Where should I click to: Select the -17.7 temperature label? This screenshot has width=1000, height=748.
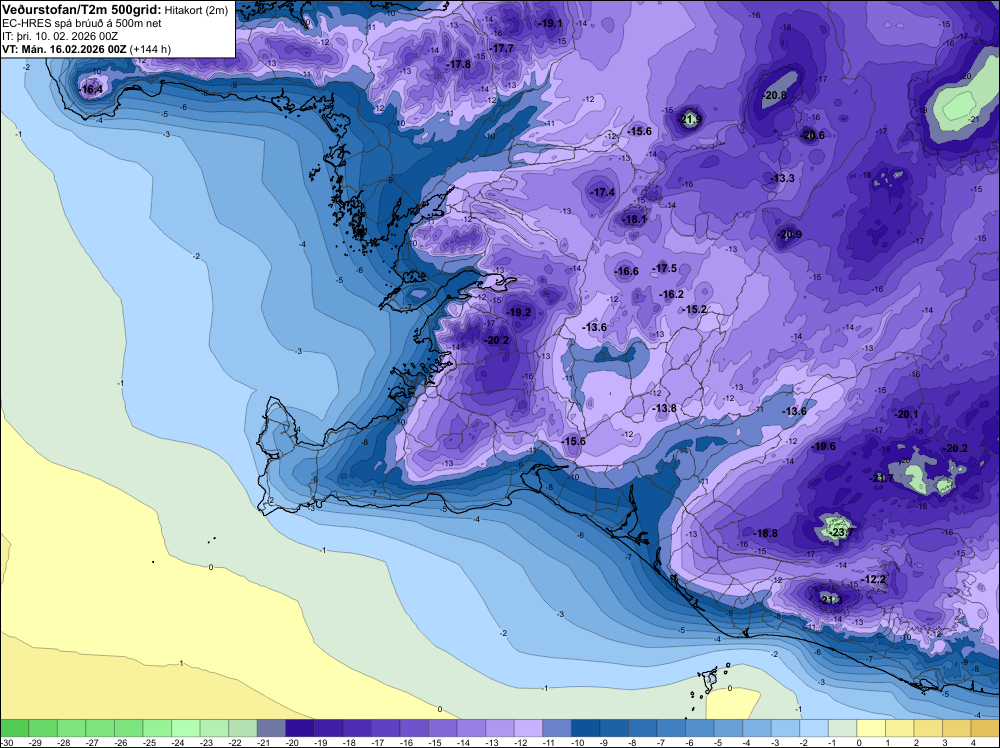(x=502, y=48)
